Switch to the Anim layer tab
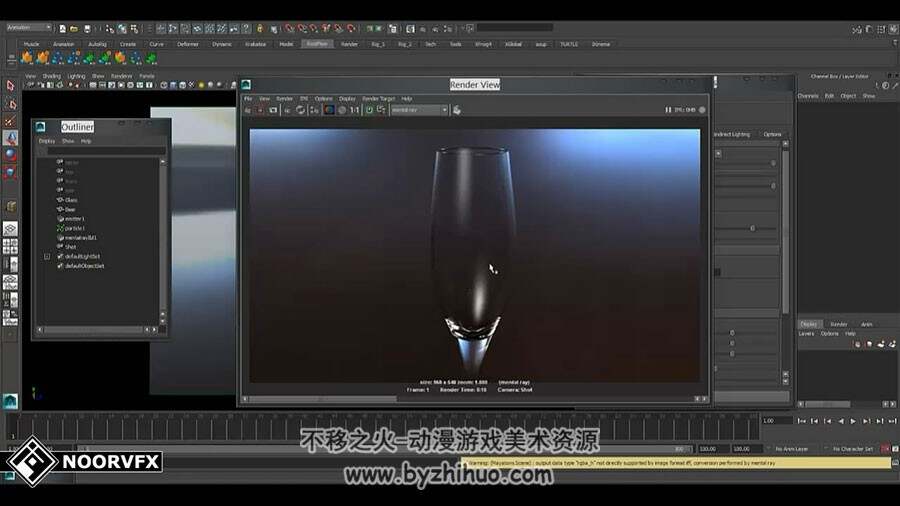900x506 pixels. tap(867, 324)
